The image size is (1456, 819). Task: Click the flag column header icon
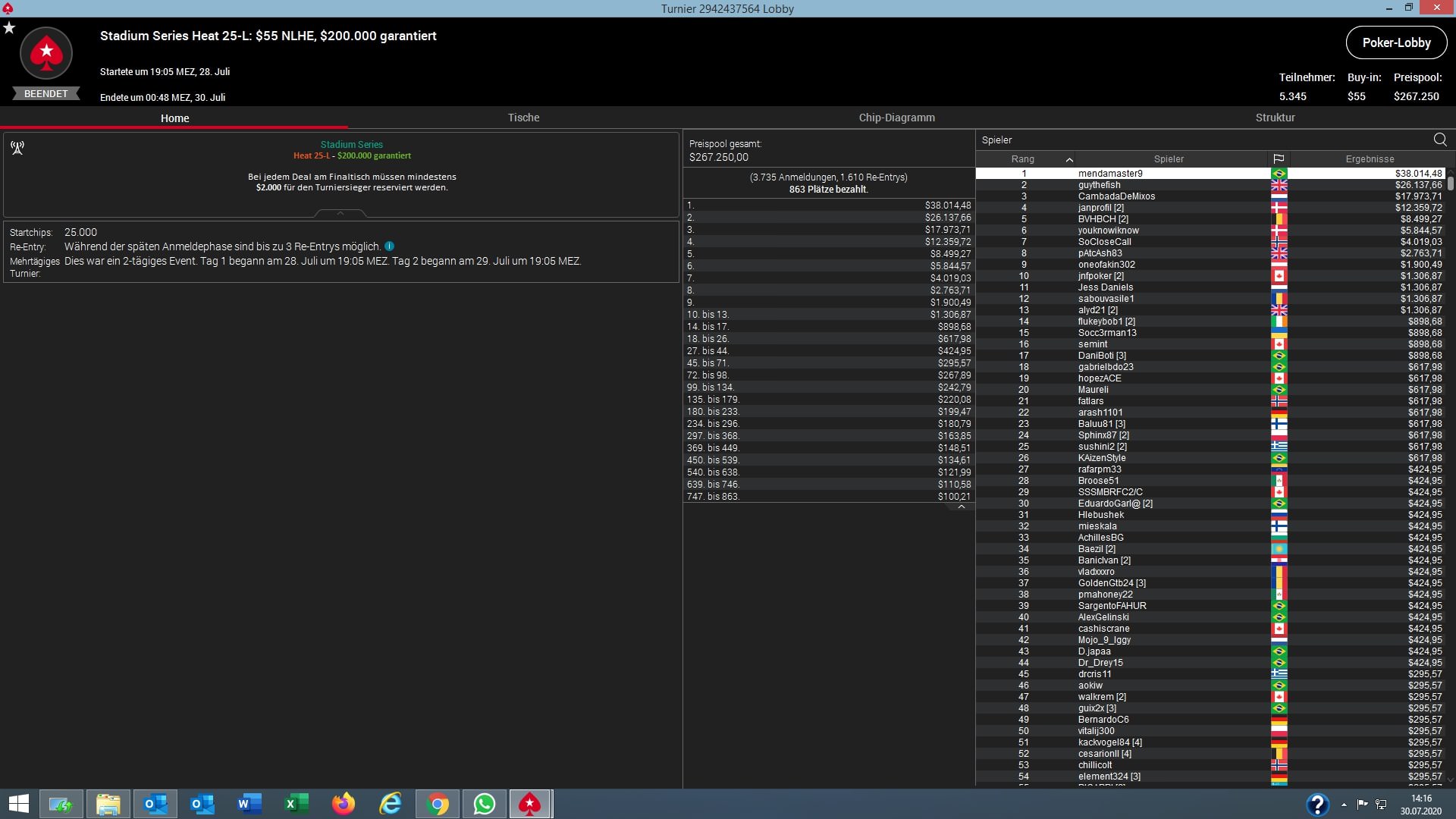(1279, 159)
